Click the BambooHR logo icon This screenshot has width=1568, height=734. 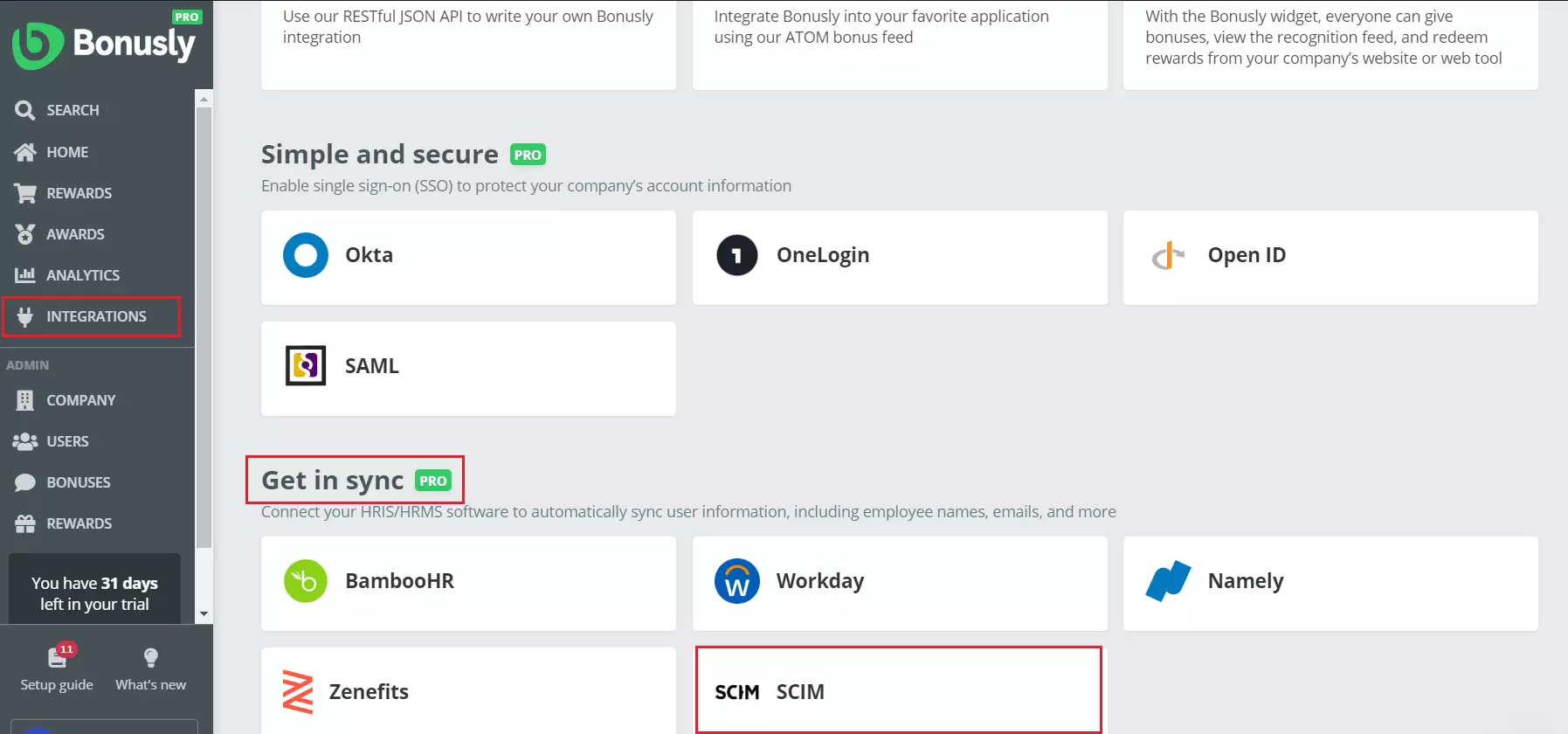pyautogui.click(x=306, y=581)
